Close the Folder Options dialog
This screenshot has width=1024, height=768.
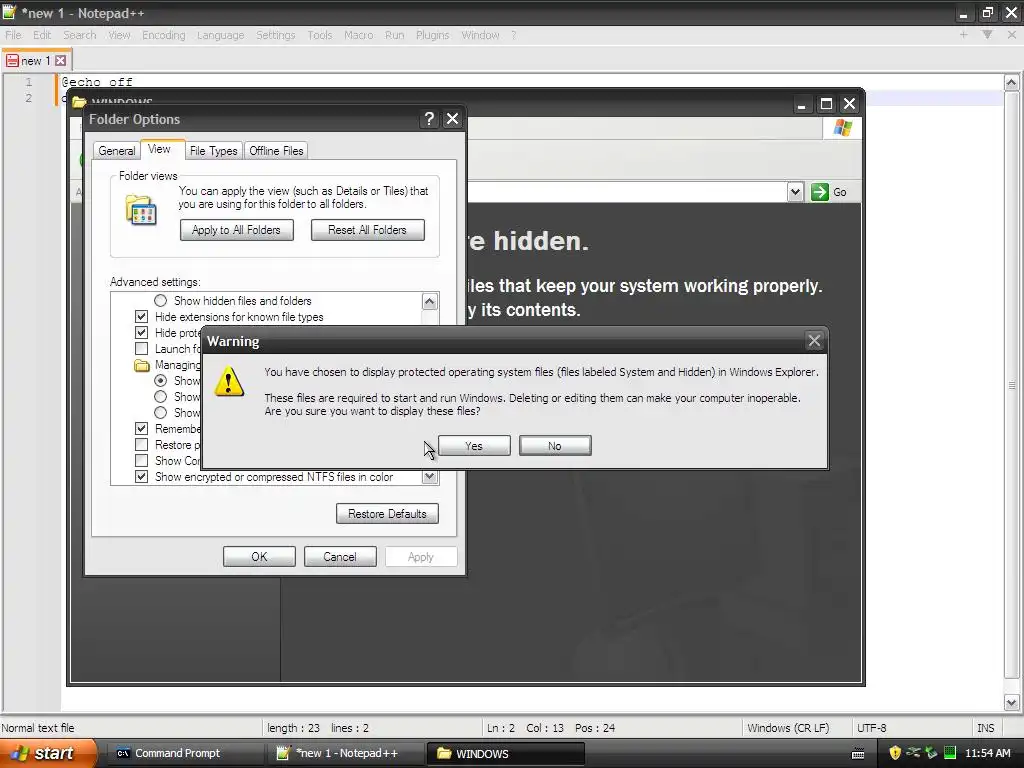[x=452, y=119]
